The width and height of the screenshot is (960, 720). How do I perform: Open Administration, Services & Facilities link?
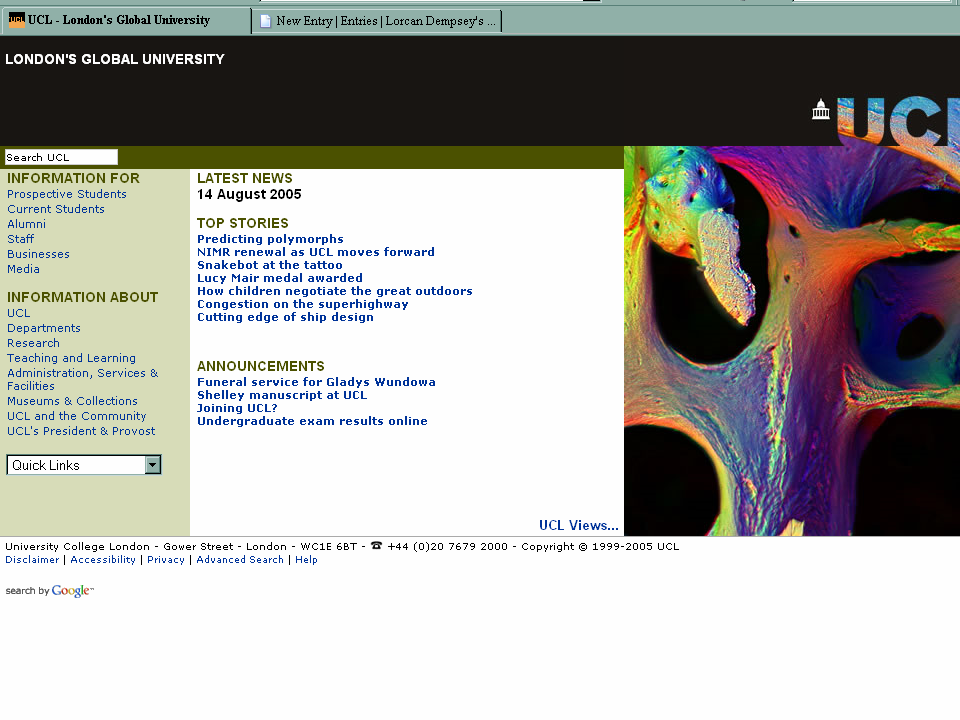click(83, 380)
